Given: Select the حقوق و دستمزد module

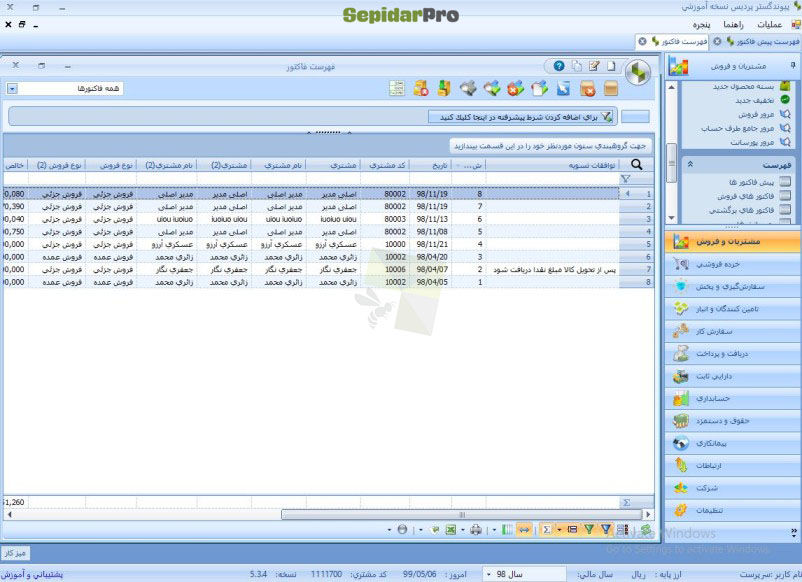Looking at the screenshot, I should 733,420.
